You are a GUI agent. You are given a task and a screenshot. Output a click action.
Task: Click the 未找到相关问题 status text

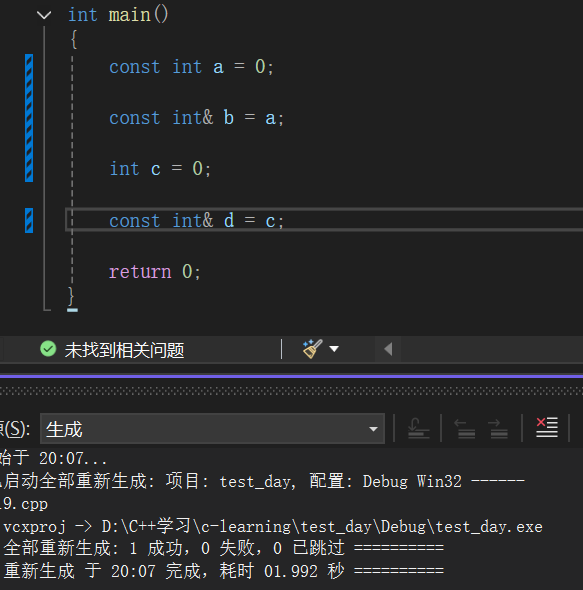tap(124, 350)
